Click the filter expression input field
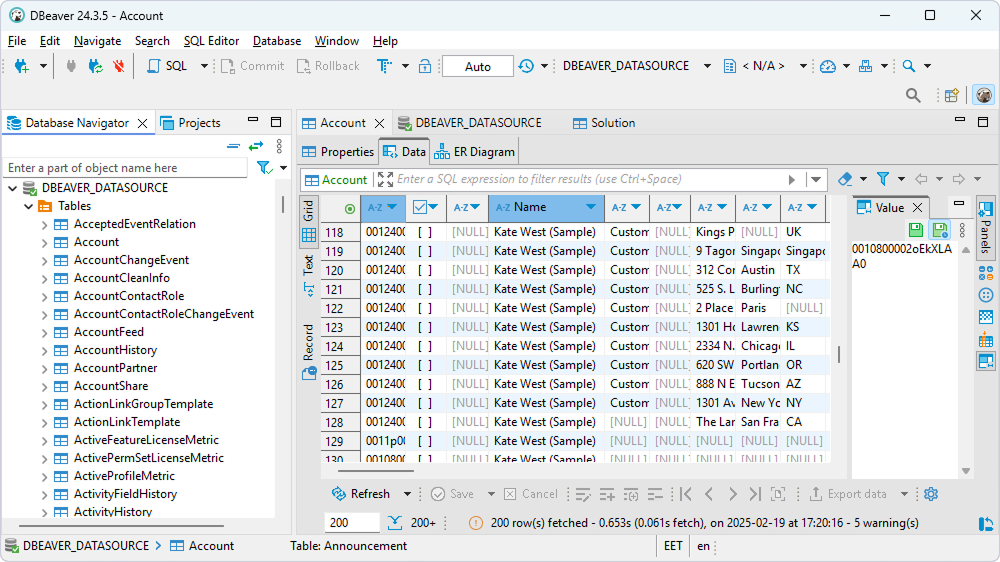Viewport: 1000px width, 562px height. tap(585, 180)
